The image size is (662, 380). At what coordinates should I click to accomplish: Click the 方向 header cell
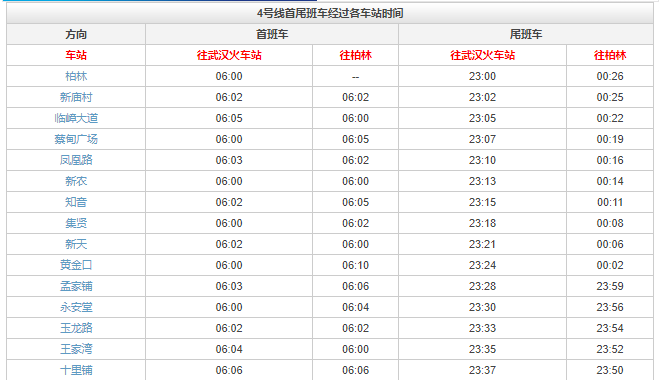[76, 35]
